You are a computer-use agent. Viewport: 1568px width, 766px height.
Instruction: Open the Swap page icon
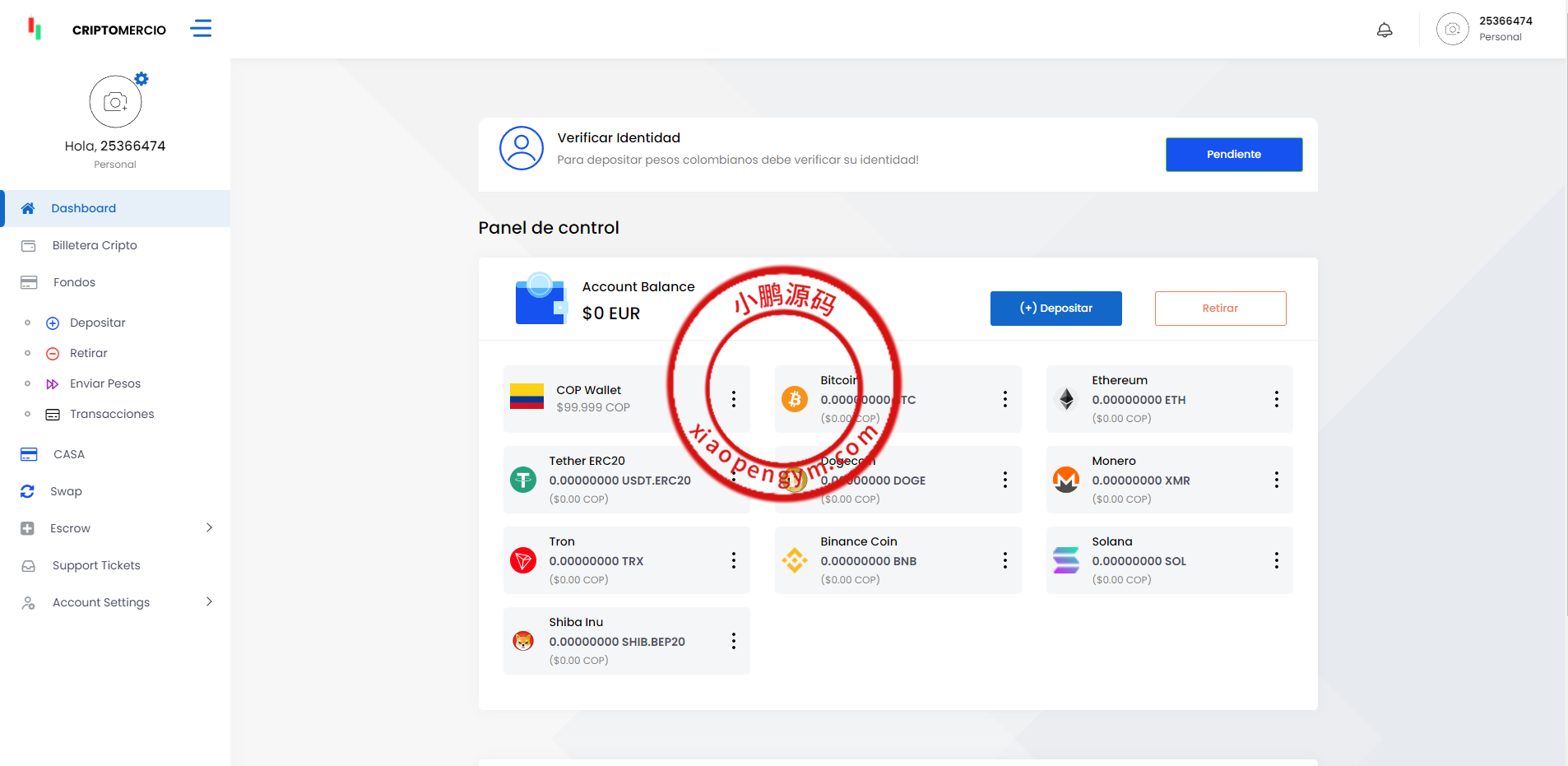tap(28, 491)
